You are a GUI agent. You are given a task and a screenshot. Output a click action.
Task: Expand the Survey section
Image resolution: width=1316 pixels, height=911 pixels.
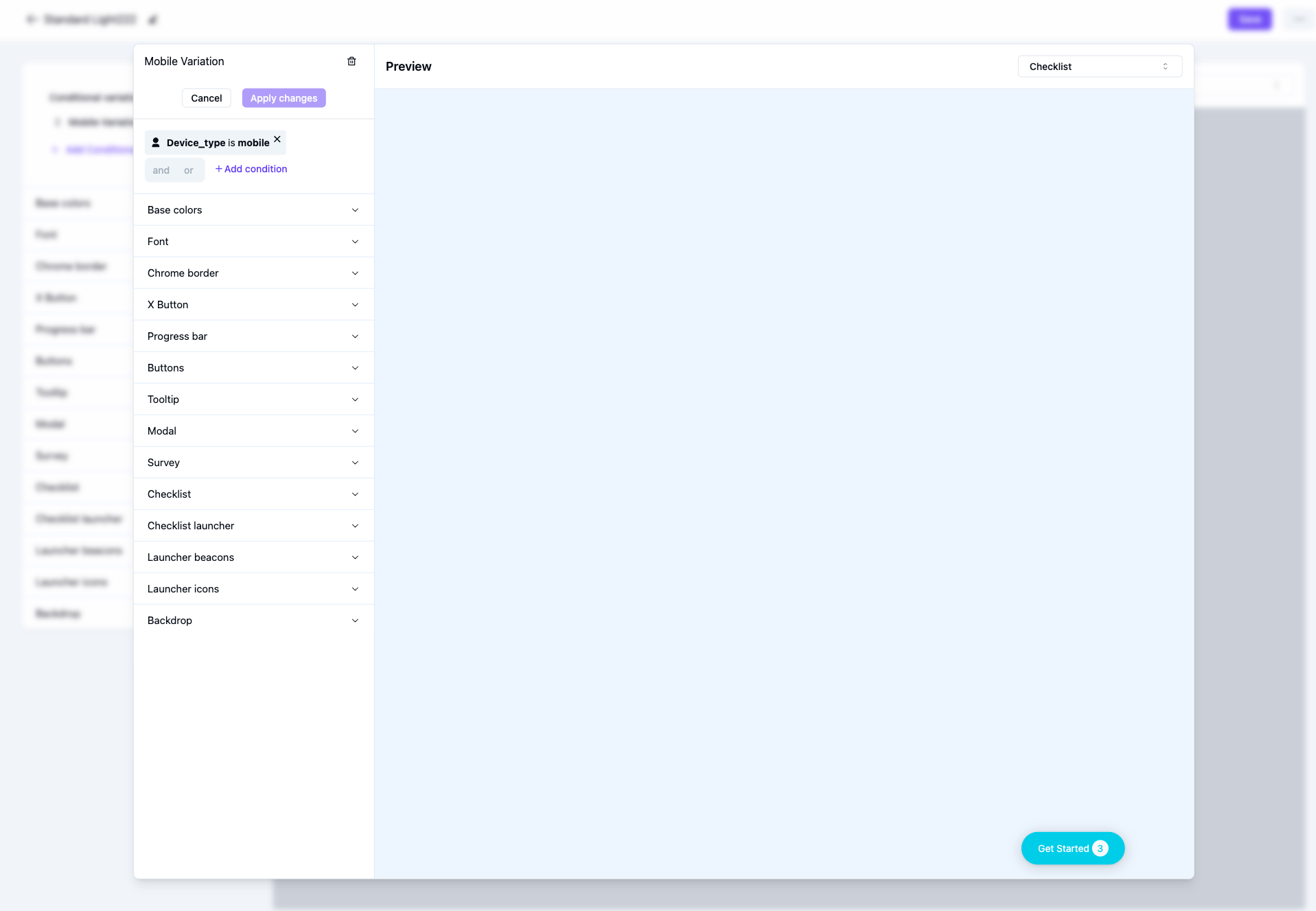tap(253, 463)
